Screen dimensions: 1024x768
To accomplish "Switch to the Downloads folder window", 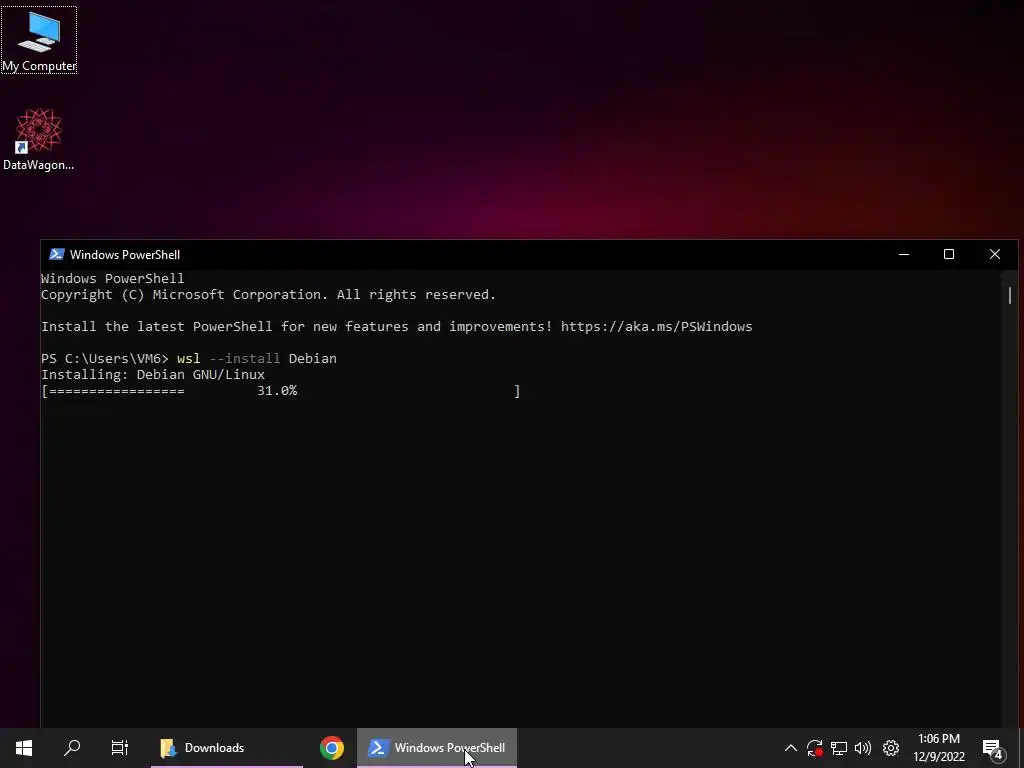I will pyautogui.click(x=227, y=748).
